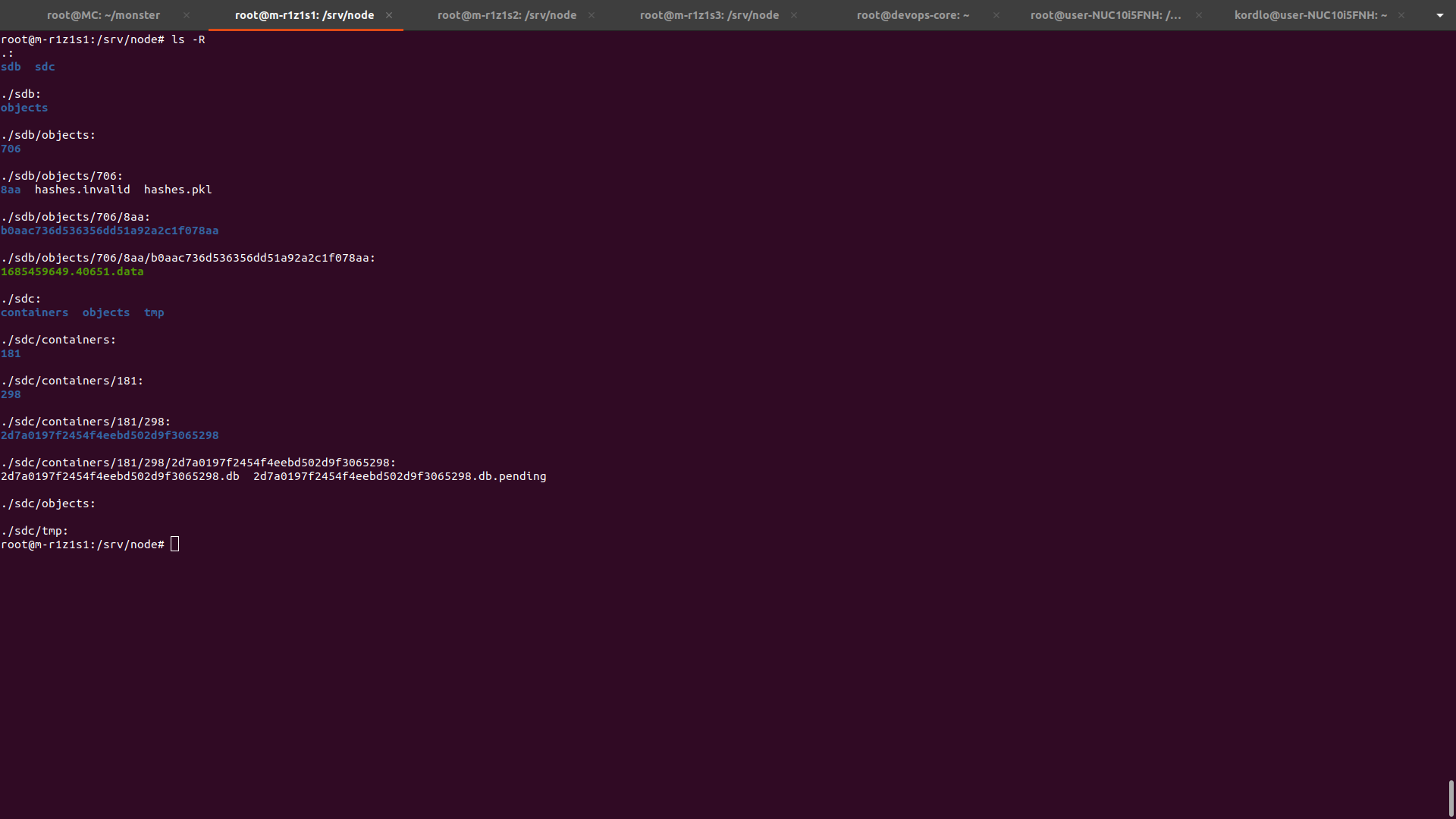Switch to root@user-NUC10i5FNH tab

click(1105, 15)
